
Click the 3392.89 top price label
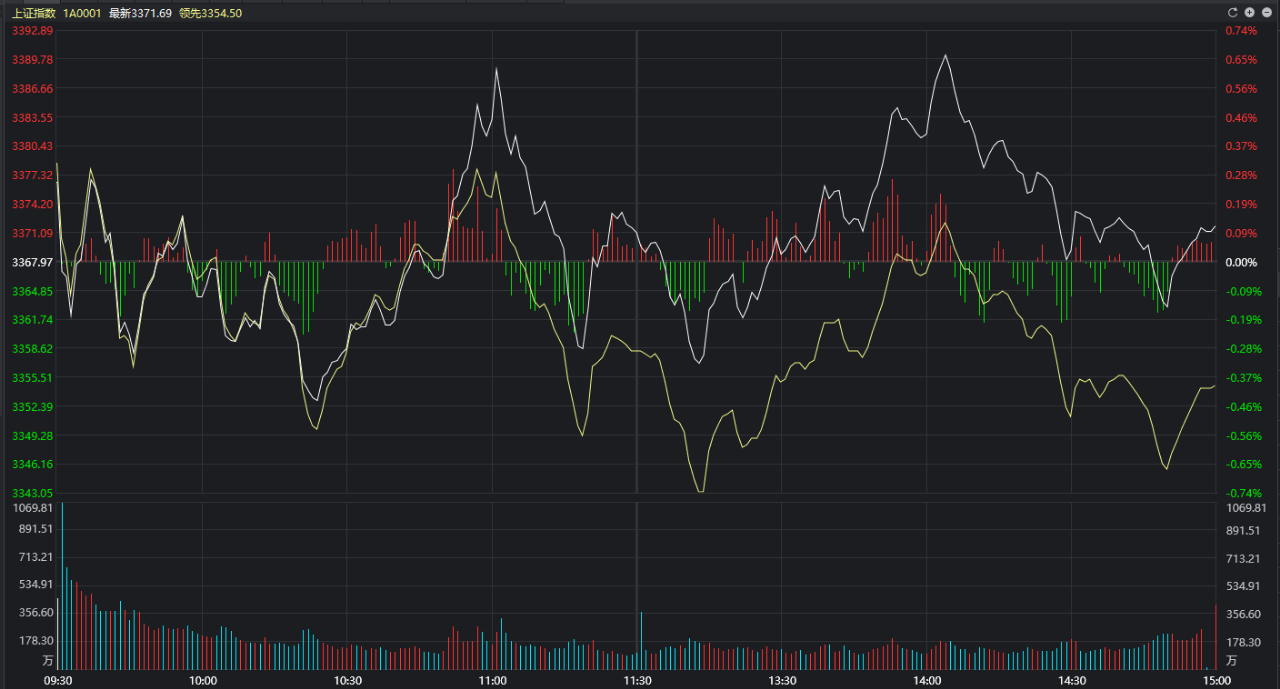(x=32, y=31)
